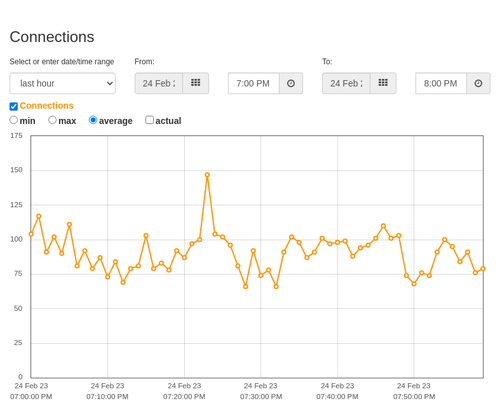Screen dimensions: 500x403
Task: Click the orange Connections series label
Action: (46, 106)
